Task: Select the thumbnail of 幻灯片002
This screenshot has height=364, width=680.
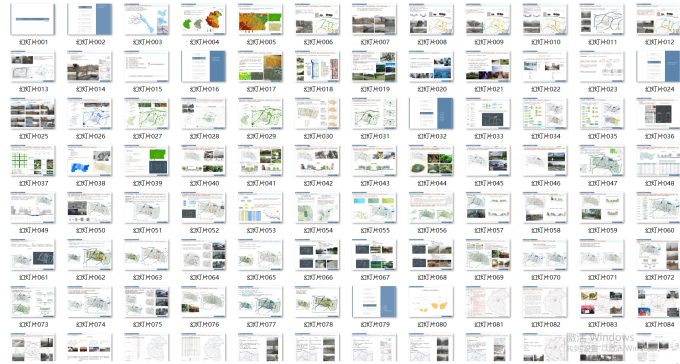Action: pyautogui.click(x=90, y=20)
